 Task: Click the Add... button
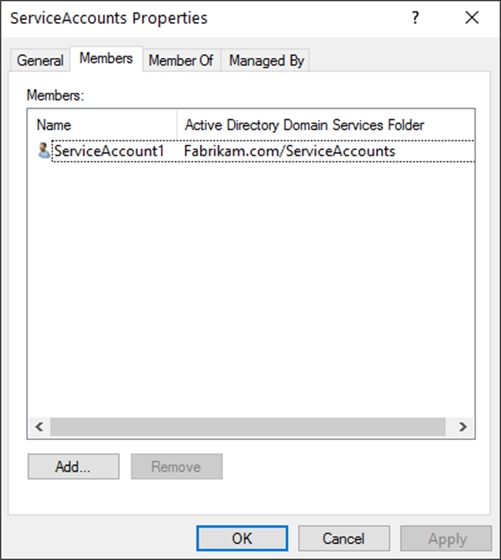pos(74,466)
